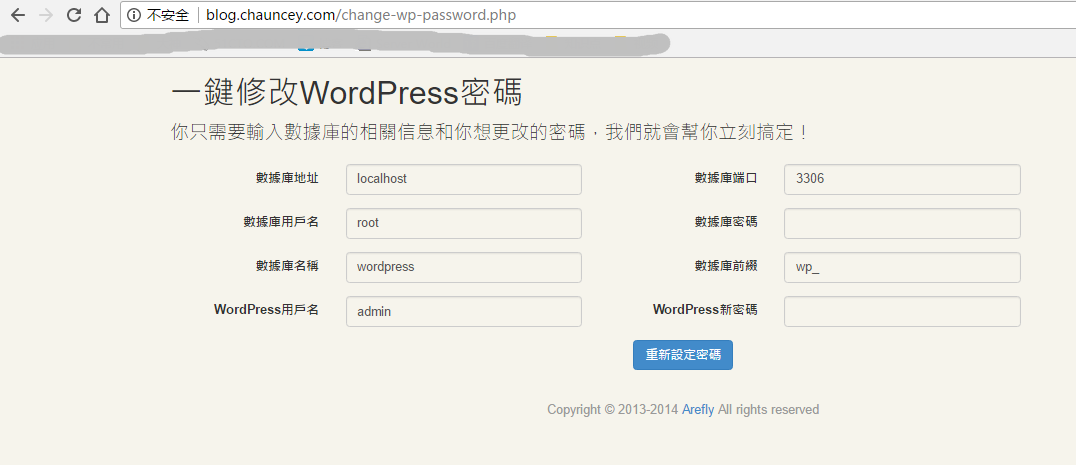The height and width of the screenshot is (465, 1076).
Task: Select the 數據庫前綴 field containing wp_
Action: point(902,267)
